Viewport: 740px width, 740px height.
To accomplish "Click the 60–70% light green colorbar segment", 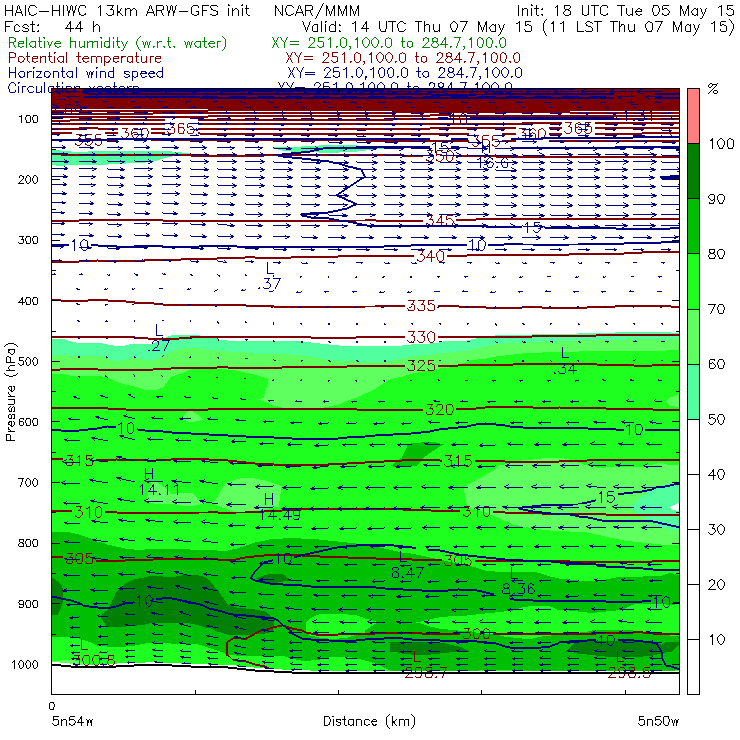I will click(693, 336).
